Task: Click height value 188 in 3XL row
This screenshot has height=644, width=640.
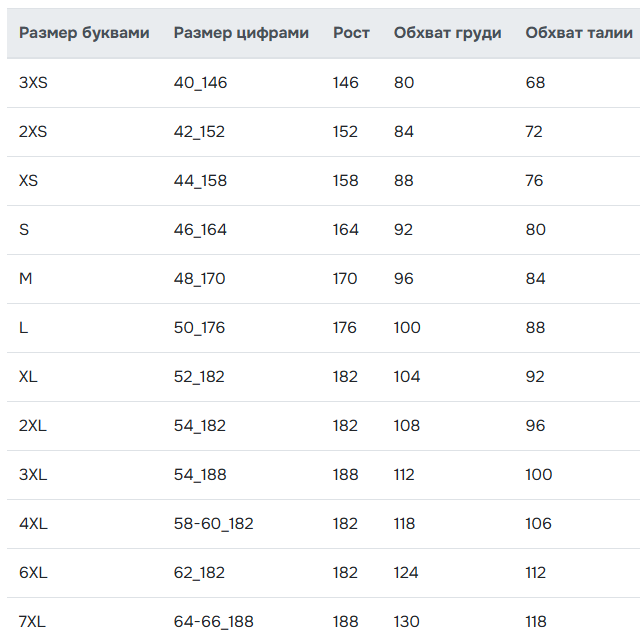Action: click(345, 475)
